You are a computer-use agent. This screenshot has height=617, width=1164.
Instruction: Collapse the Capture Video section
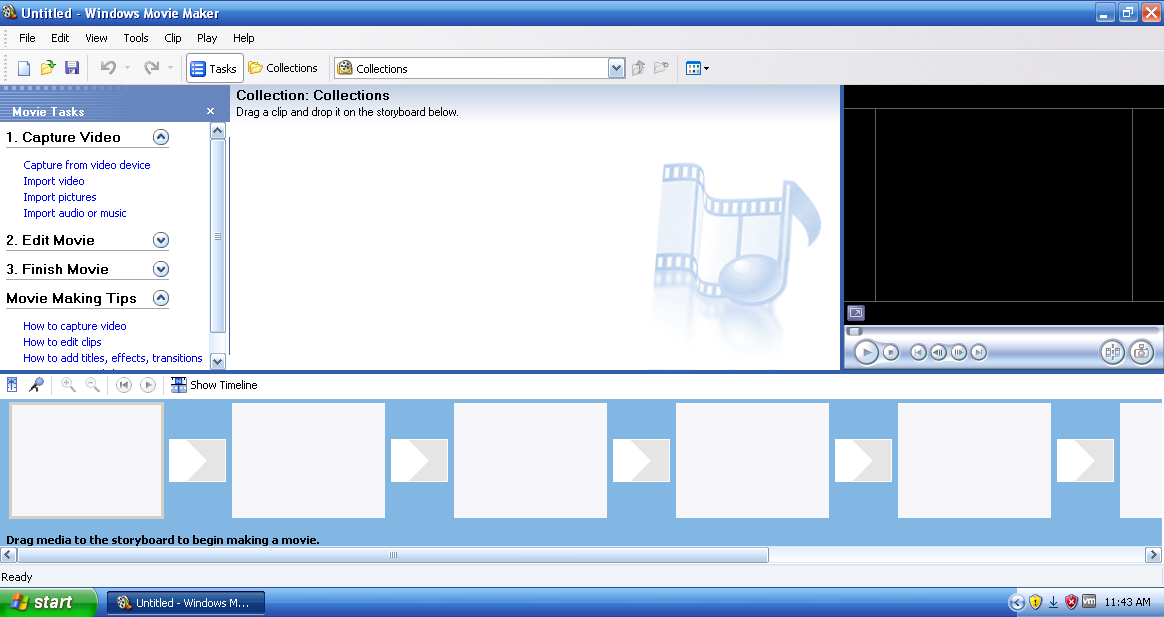point(161,137)
